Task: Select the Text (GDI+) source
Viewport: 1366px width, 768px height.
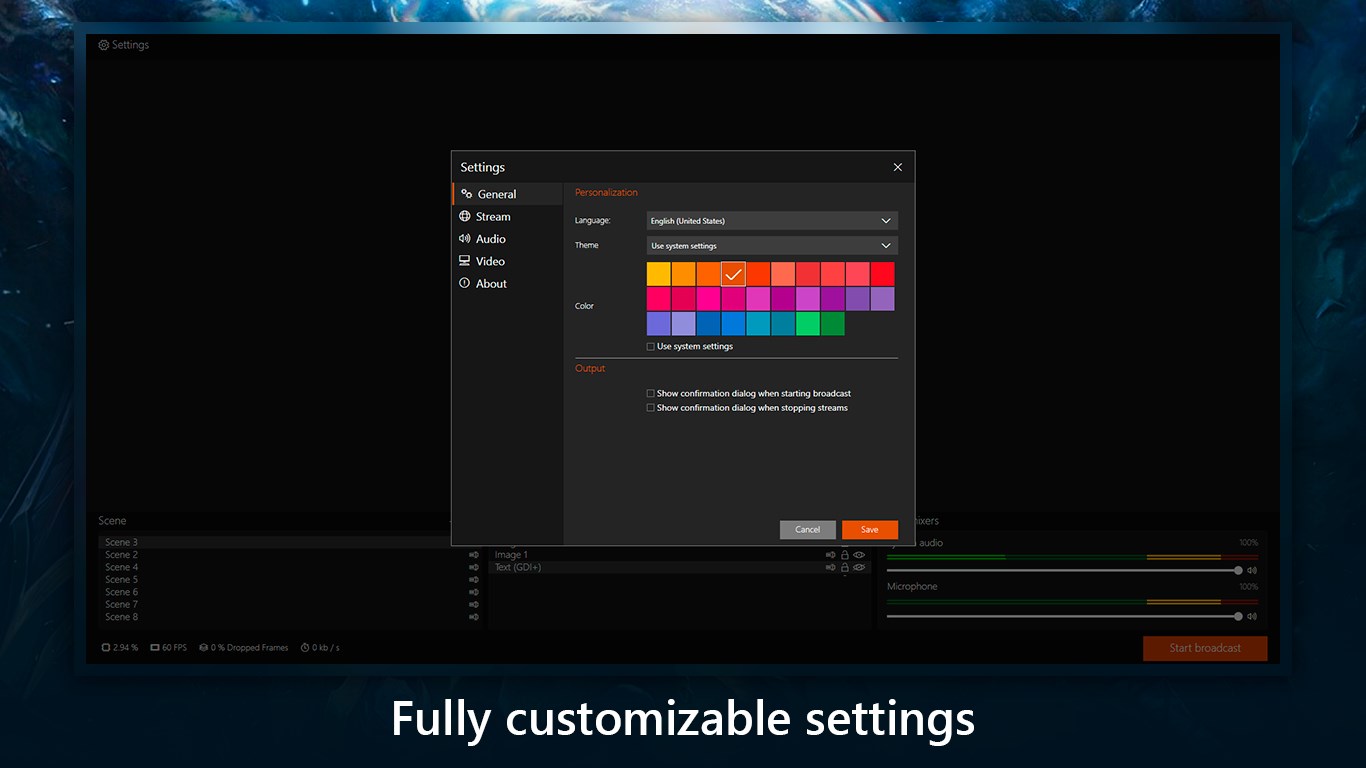Action: (680, 567)
